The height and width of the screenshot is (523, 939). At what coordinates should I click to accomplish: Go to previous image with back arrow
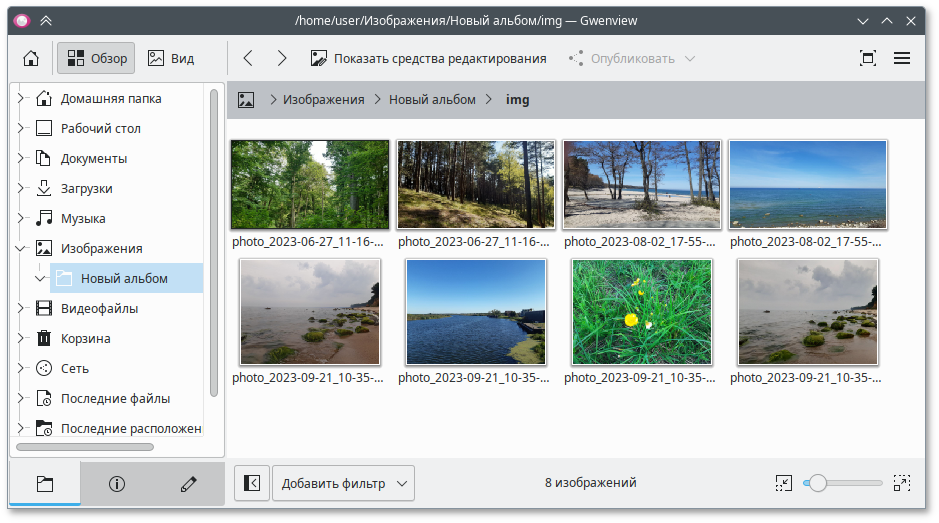248,58
